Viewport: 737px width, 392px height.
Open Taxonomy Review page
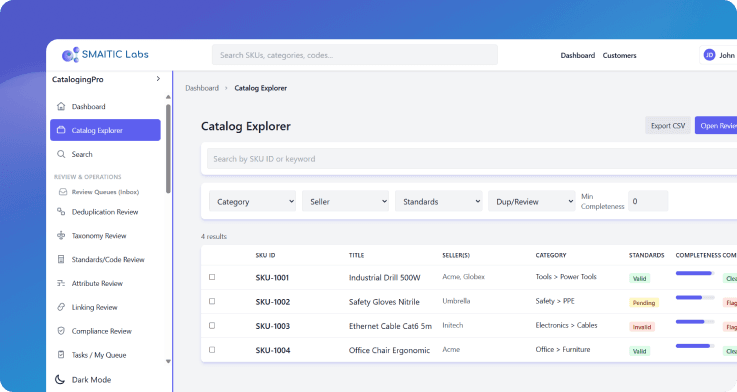click(105, 235)
